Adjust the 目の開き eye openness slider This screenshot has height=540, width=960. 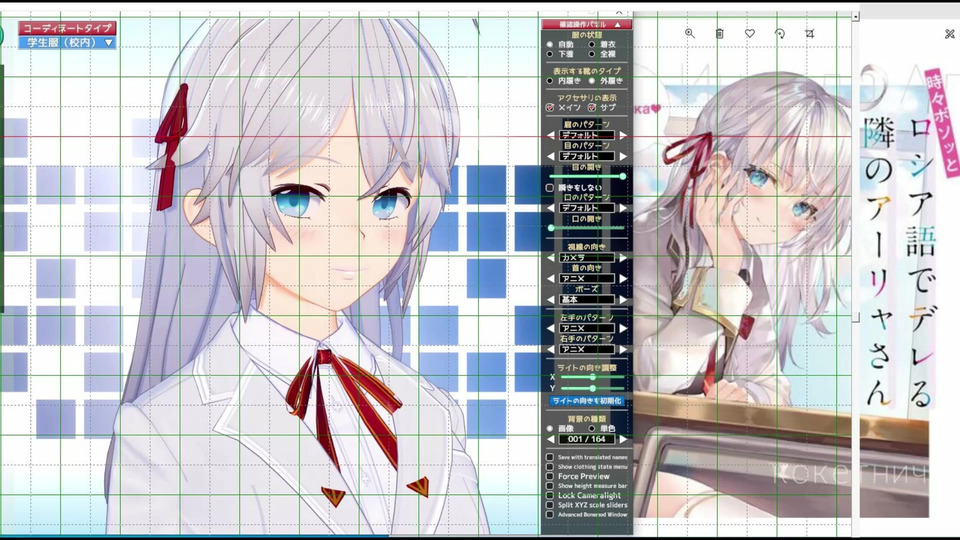tap(587, 176)
